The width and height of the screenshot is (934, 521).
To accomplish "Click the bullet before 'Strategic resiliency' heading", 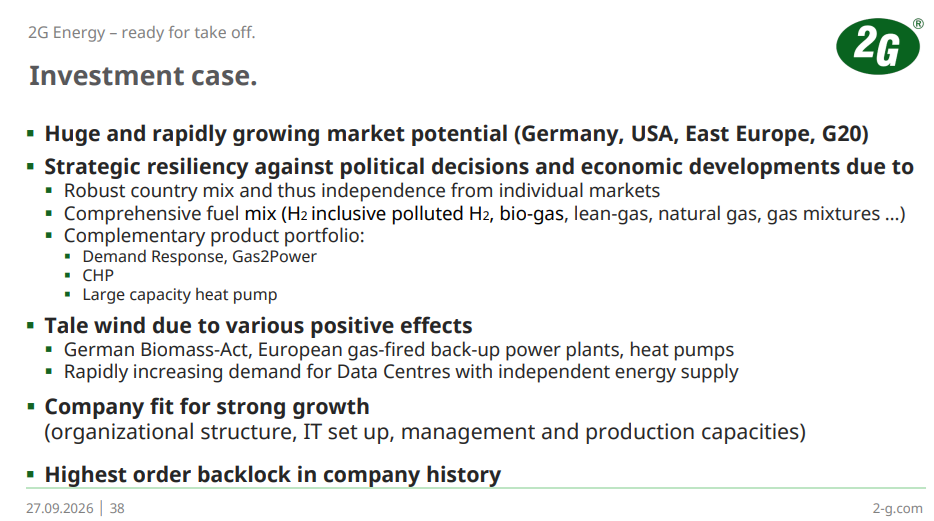I will click(30, 167).
